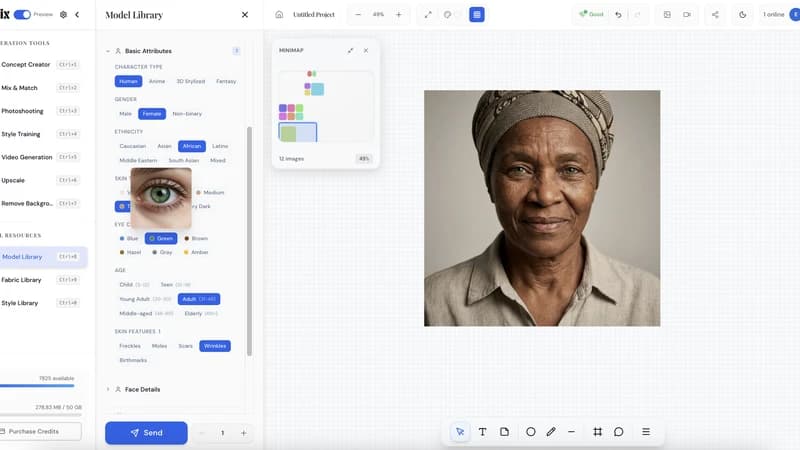Click the portrait image on canvas
This screenshot has height=450, width=800.
click(542, 208)
